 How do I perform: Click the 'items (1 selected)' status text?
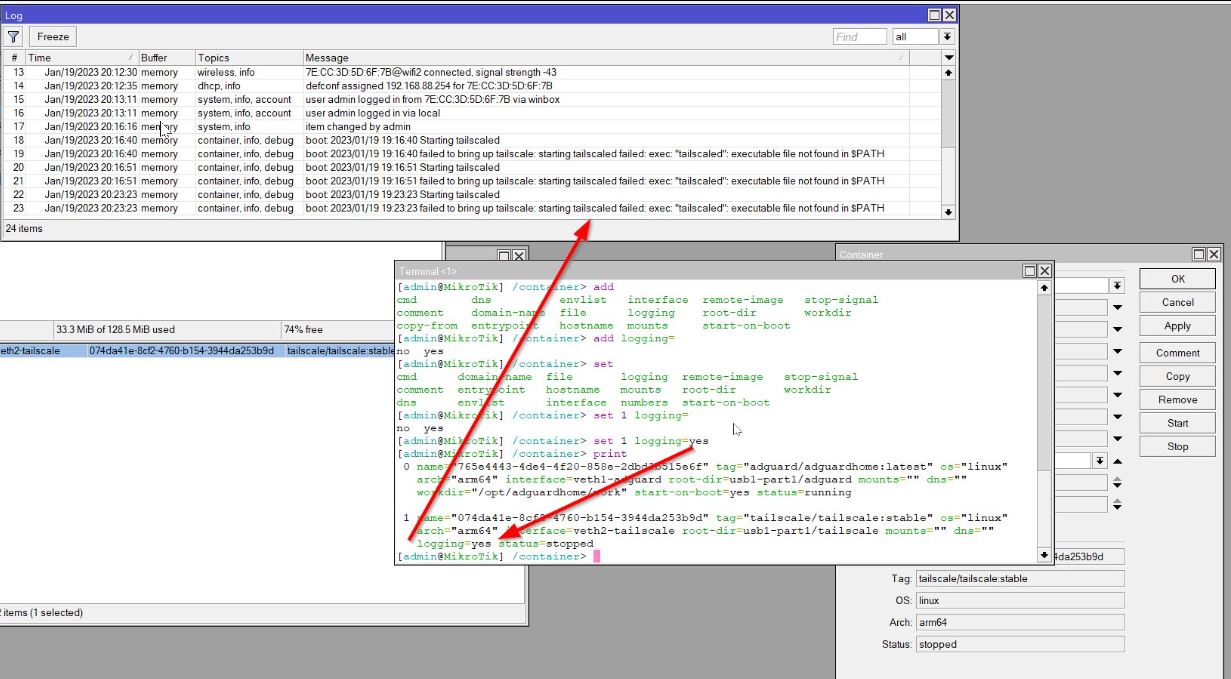[x=42, y=612]
